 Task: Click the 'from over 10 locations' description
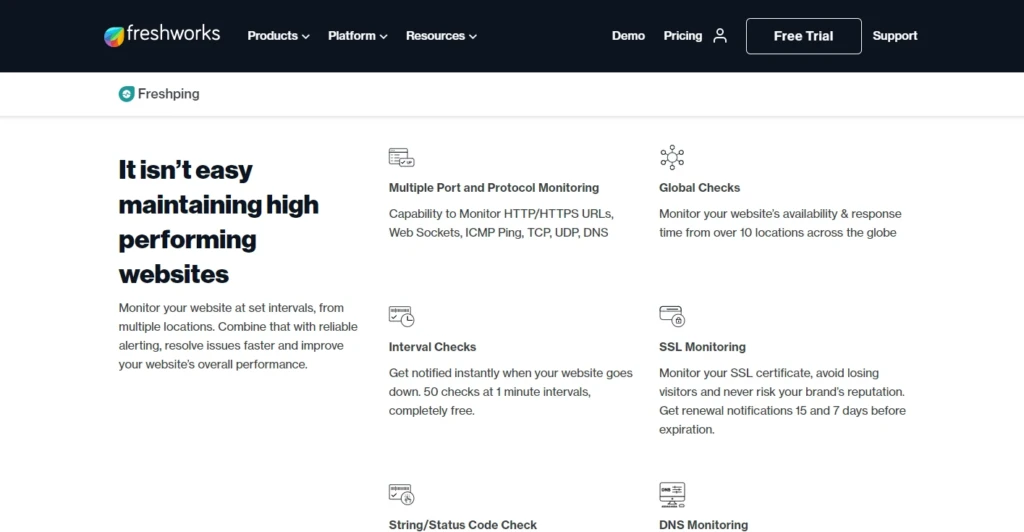coord(780,223)
